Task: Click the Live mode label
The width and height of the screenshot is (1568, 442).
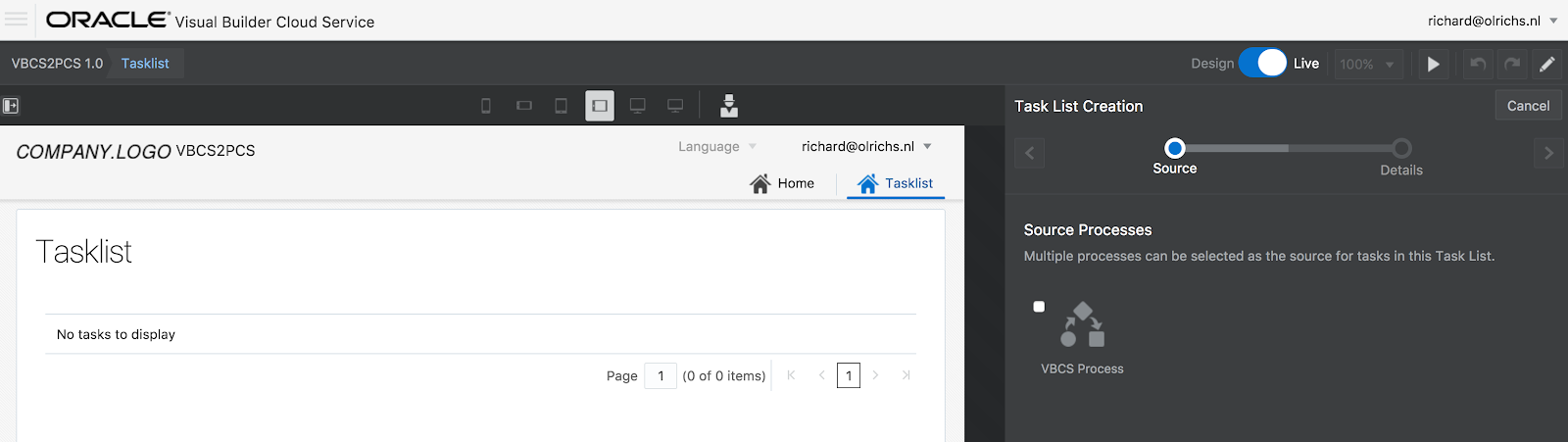Action: (1306, 63)
